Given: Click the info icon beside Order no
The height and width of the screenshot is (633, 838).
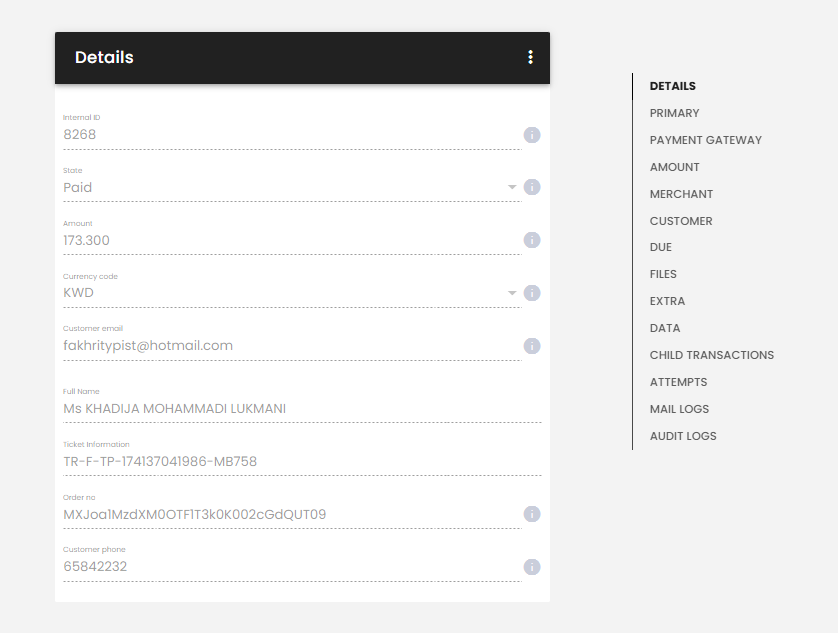Looking at the screenshot, I should [x=532, y=514].
